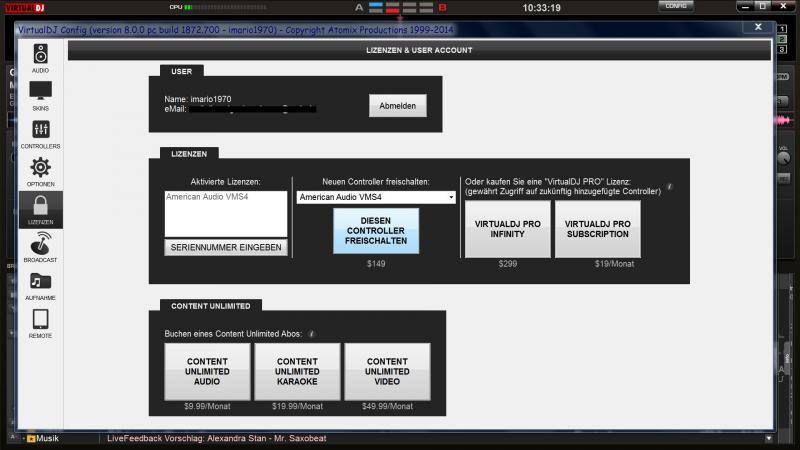800x450 pixels.
Task: Open dropdown arrow at bottom-right status bar
Action: pos(768,438)
